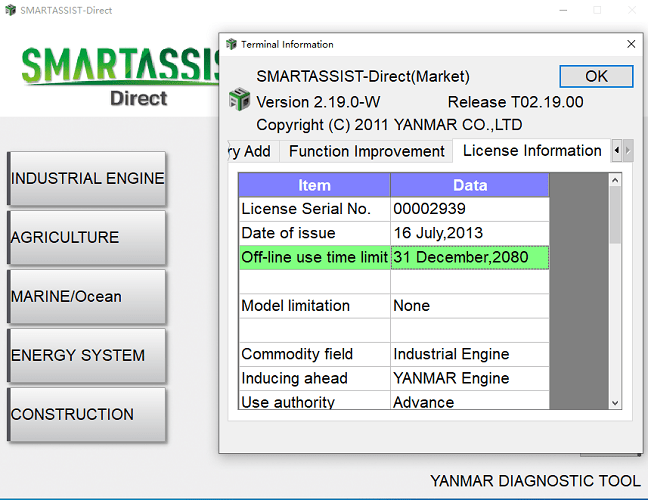Click the SMARTASSIST cube icon beside Version

239,101
